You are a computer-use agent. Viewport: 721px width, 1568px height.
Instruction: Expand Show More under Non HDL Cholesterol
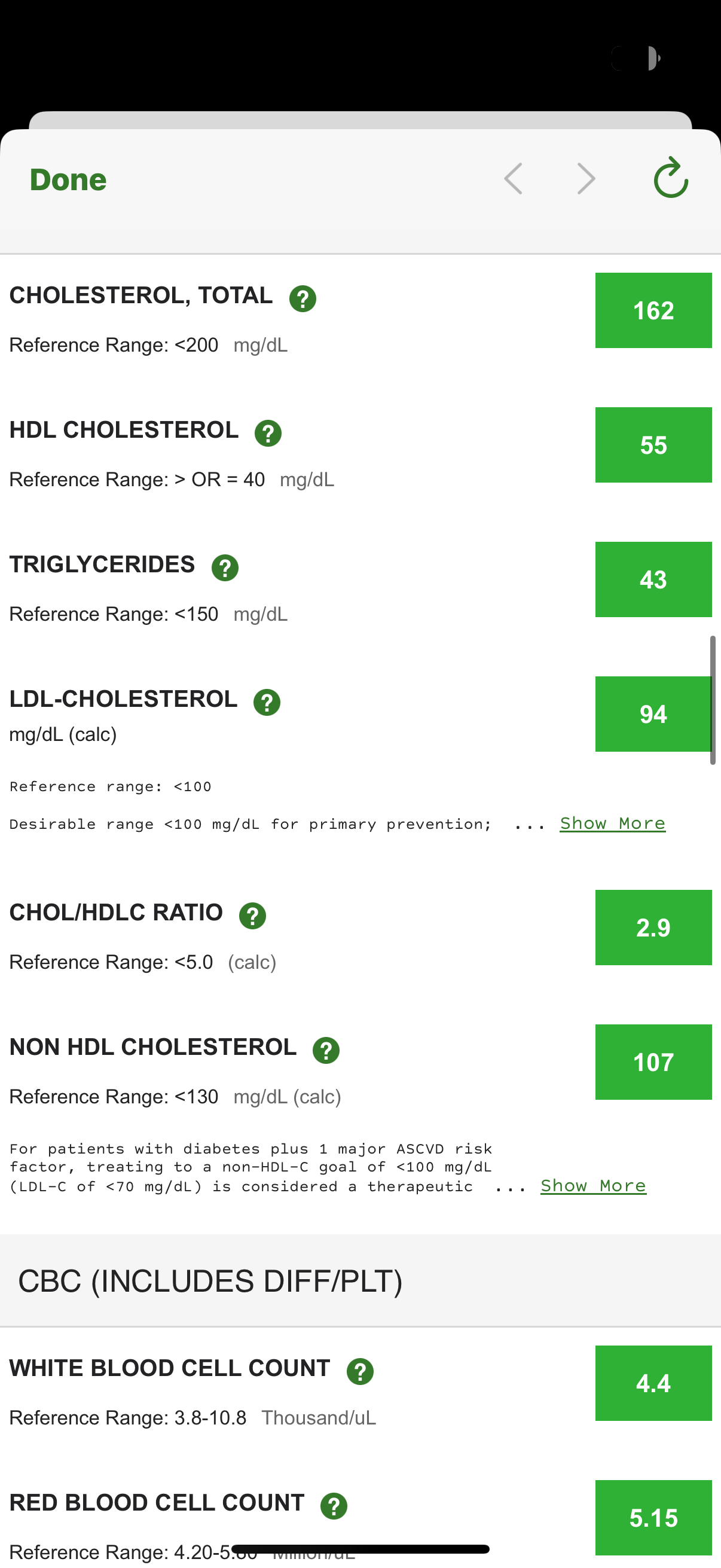point(593,1186)
